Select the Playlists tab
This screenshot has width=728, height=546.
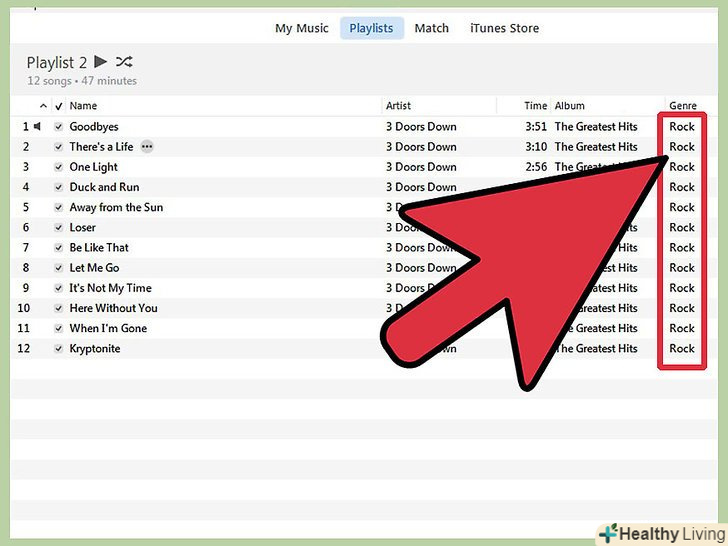(x=371, y=28)
